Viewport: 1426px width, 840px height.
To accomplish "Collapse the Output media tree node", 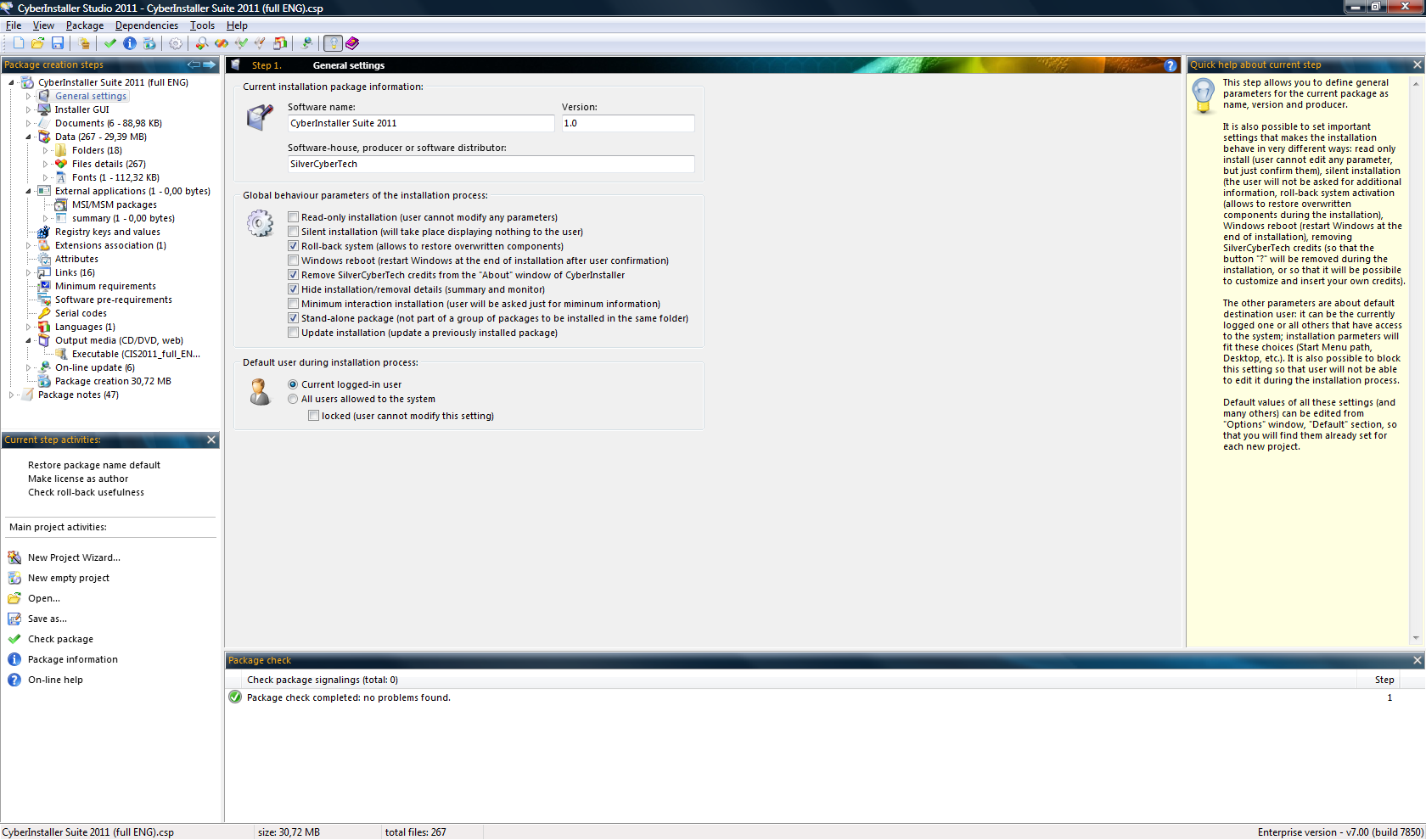I will pos(28,340).
